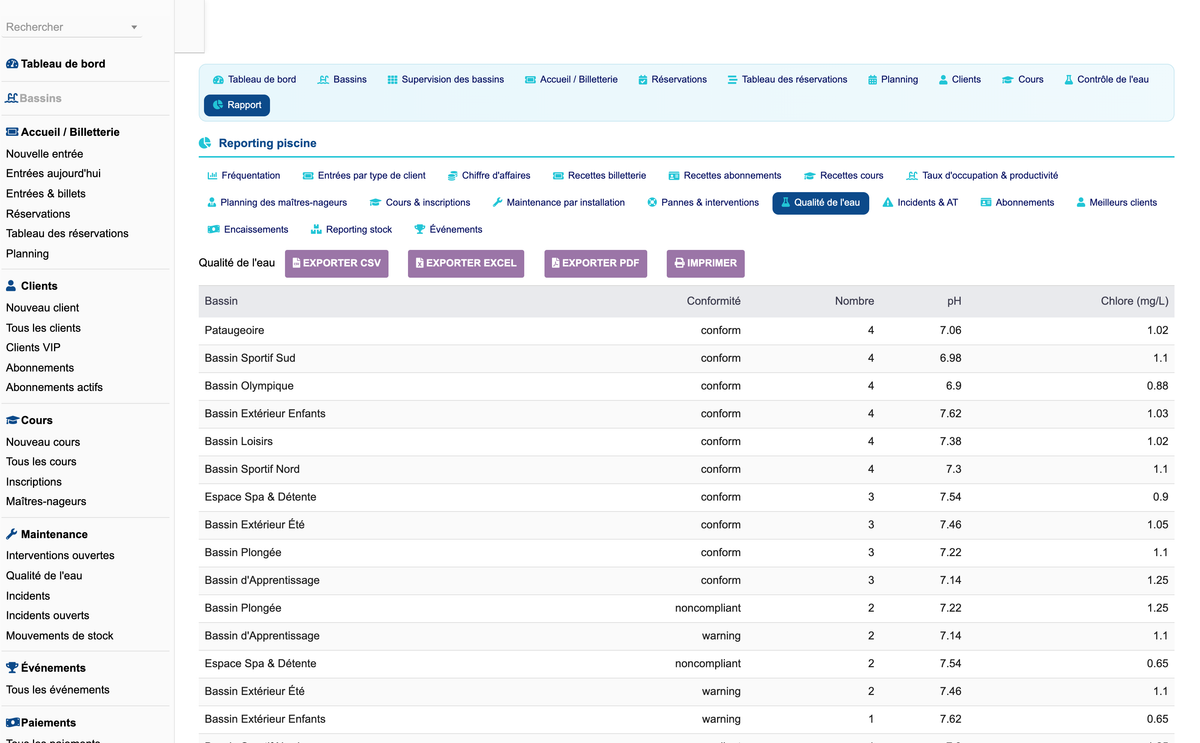1200x743 pixels.
Task: Open the Cours top navigation tab
Action: coord(1023,80)
